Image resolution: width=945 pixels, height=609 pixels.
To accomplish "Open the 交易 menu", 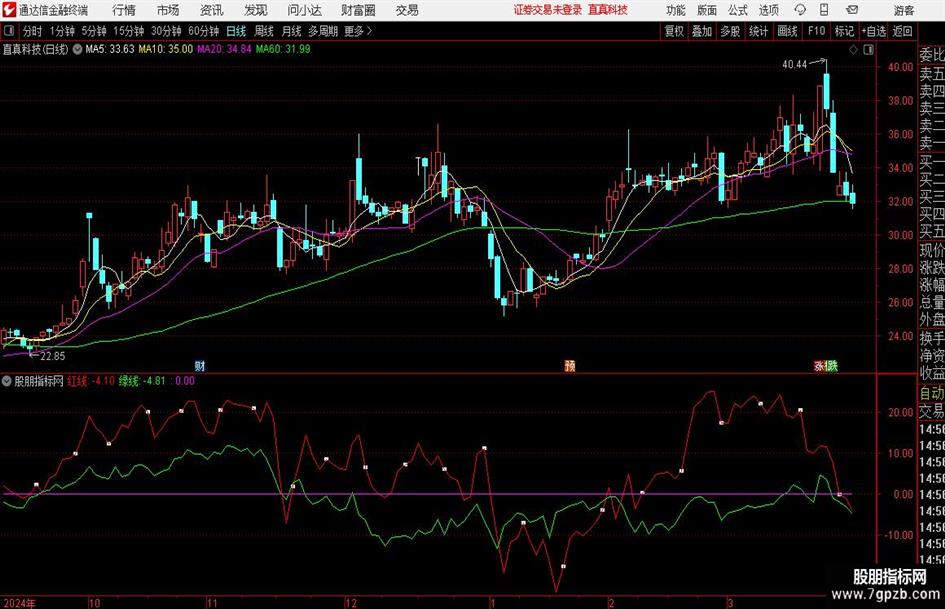I will [x=407, y=10].
